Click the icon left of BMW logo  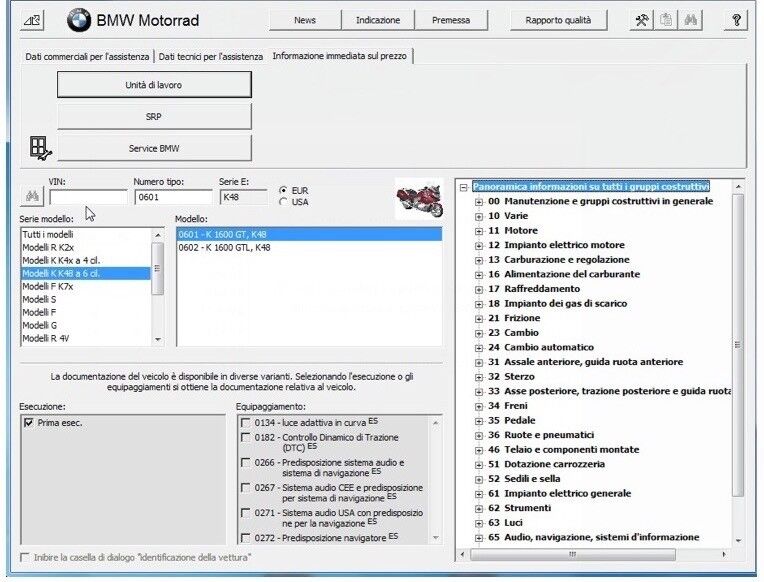click(x=32, y=20)
